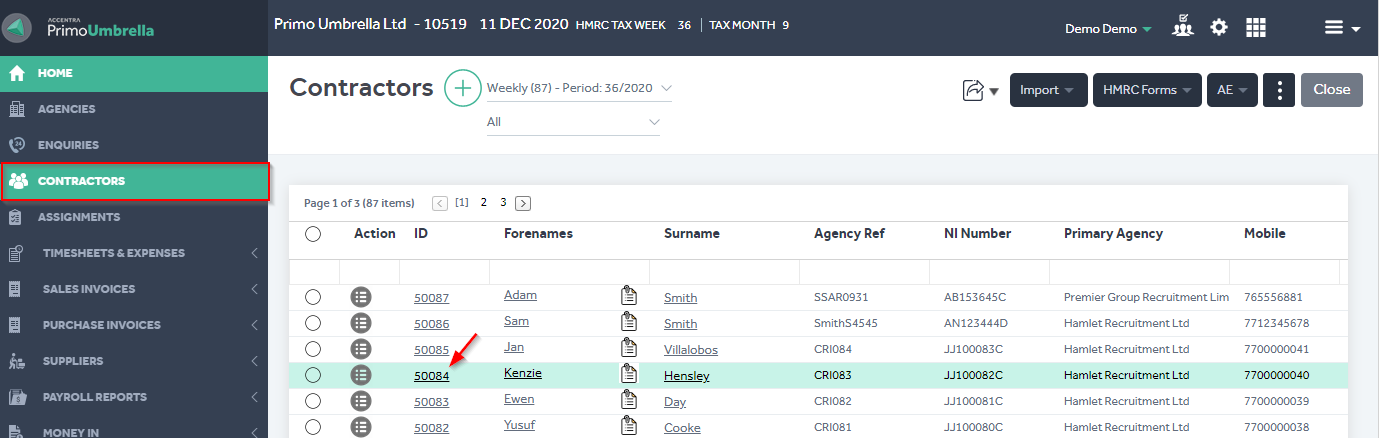Expand Timesheets & Expenses menu
The height and width of the screenshot is (438, 1379).
[134, 253]
